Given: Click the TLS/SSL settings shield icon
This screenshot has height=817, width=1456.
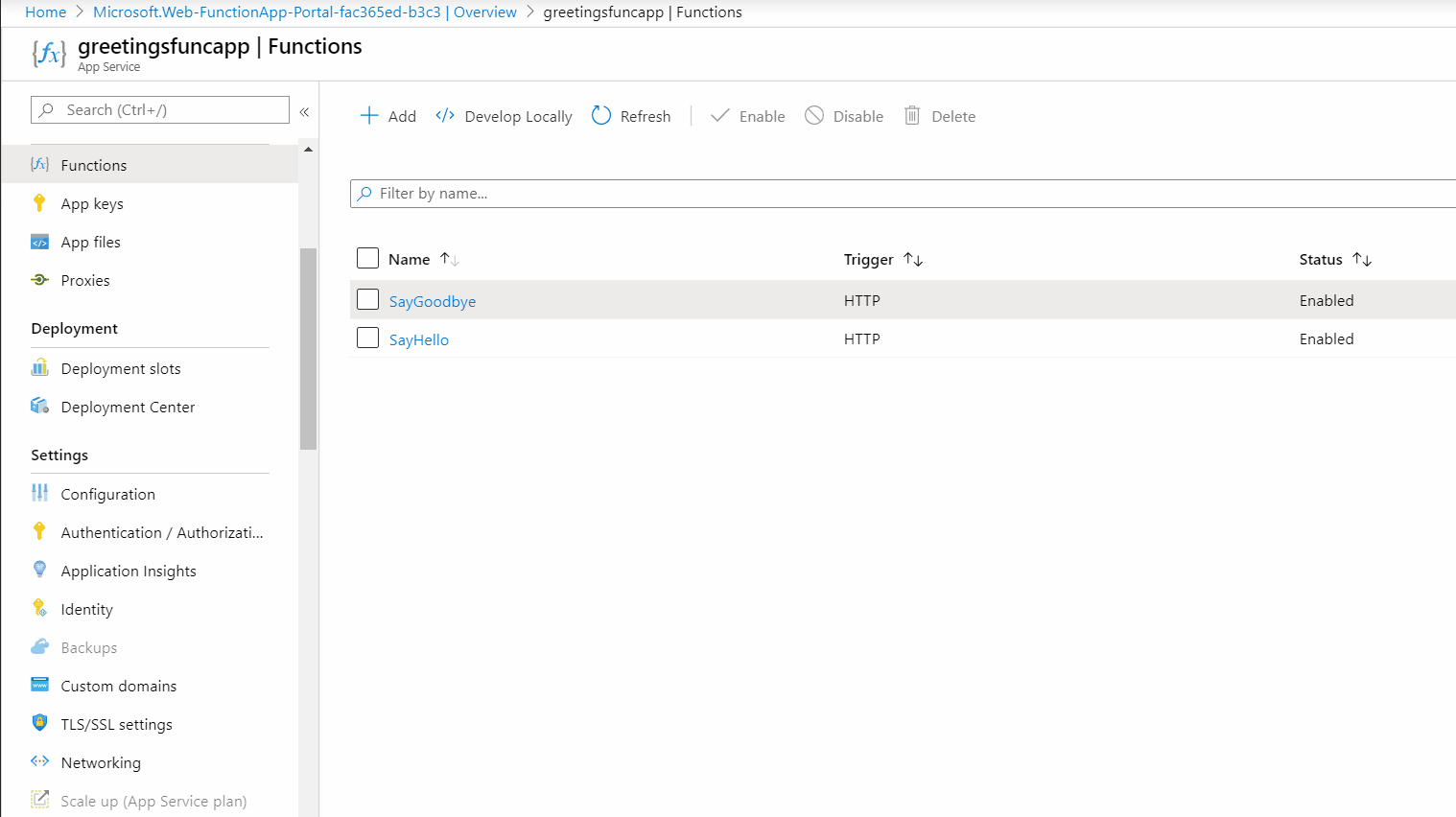Looking at the screenshot, I should coord(39,722).
